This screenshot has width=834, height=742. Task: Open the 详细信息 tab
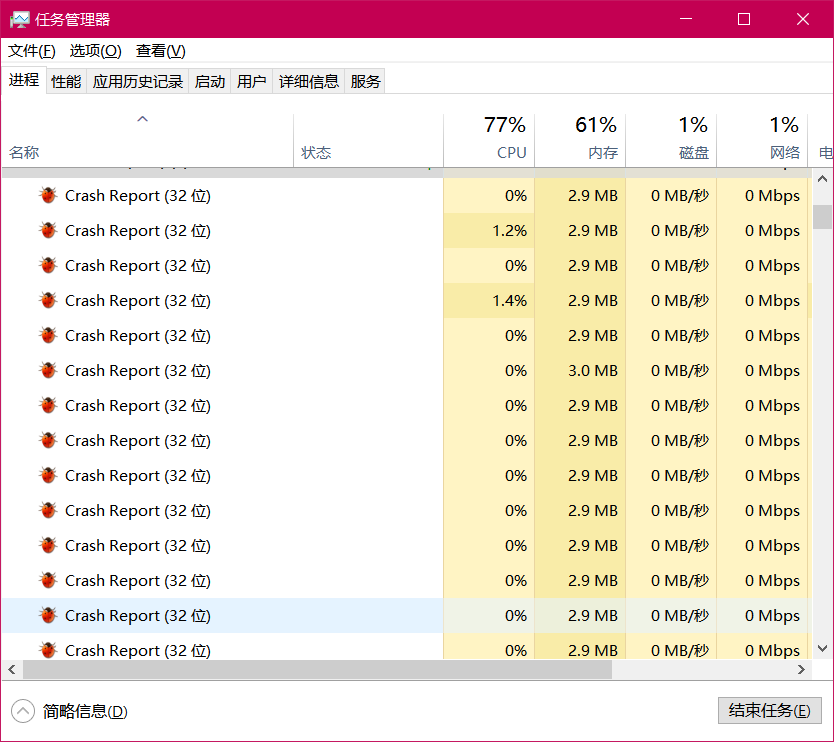[x=309, y=81]
